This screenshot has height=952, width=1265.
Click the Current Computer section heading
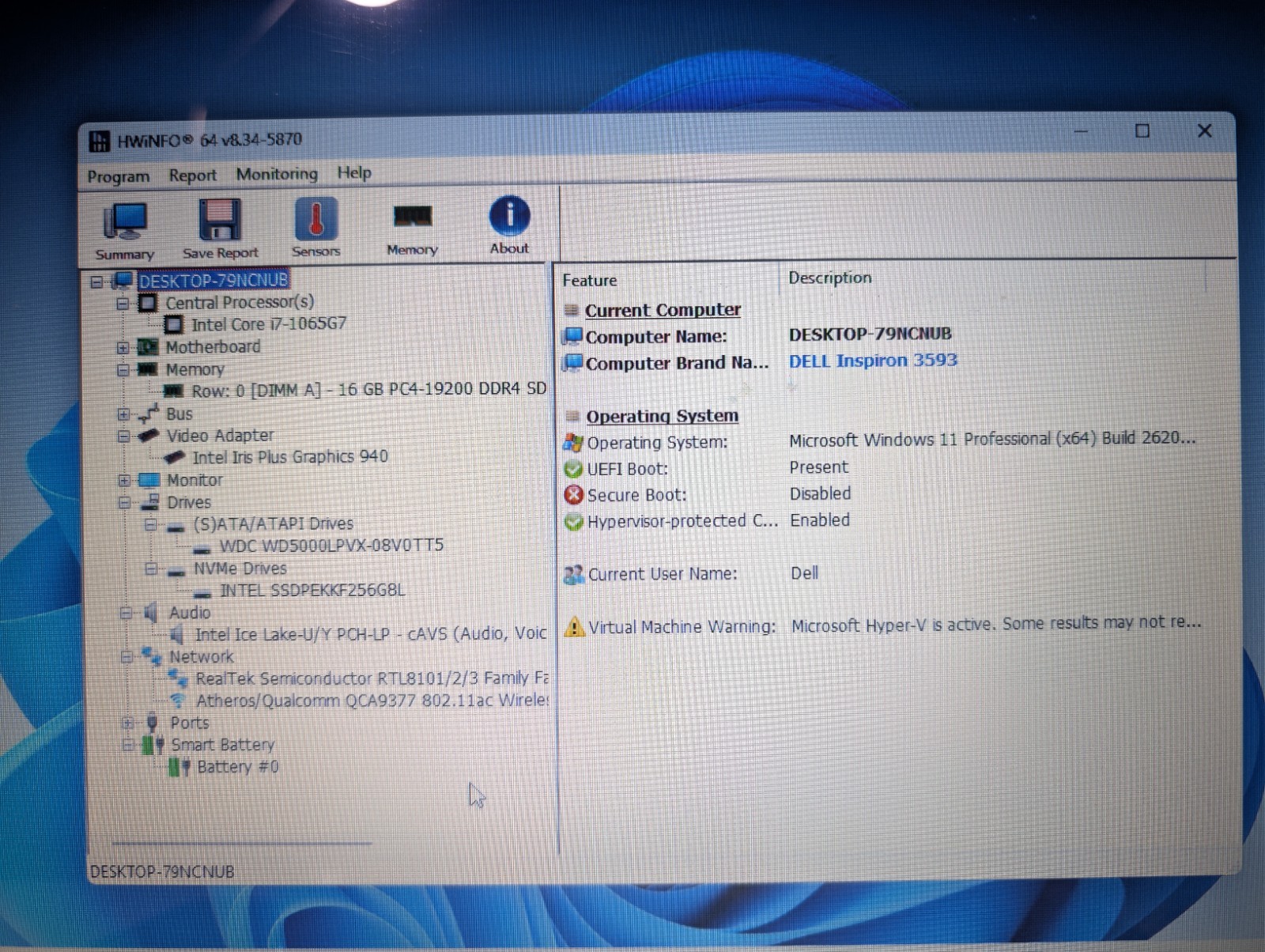[663, 310]
